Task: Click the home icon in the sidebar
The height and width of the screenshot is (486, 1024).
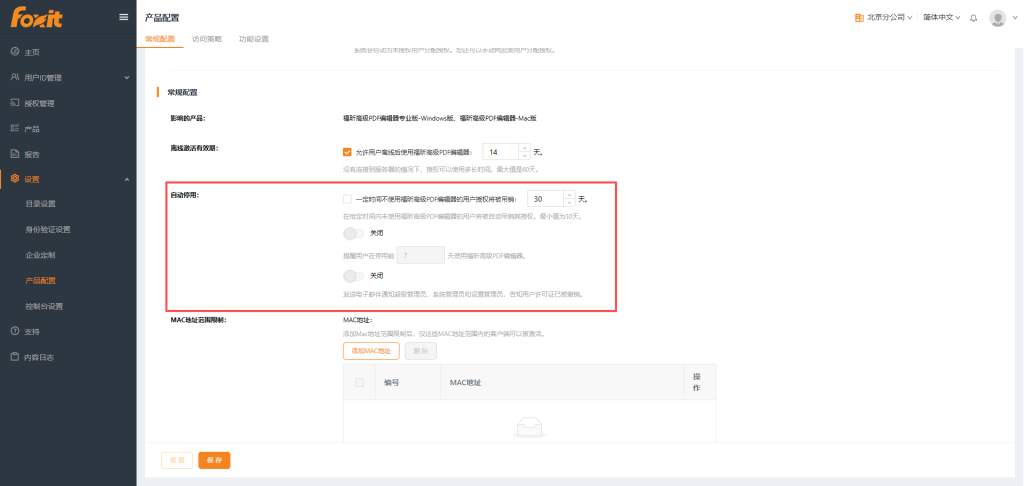Action: click(15, 51)
